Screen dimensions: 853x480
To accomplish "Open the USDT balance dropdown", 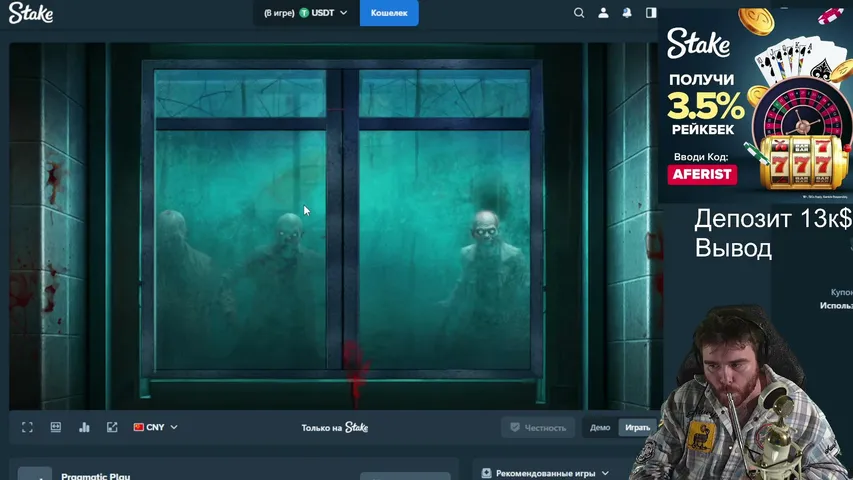I will 306,13.
